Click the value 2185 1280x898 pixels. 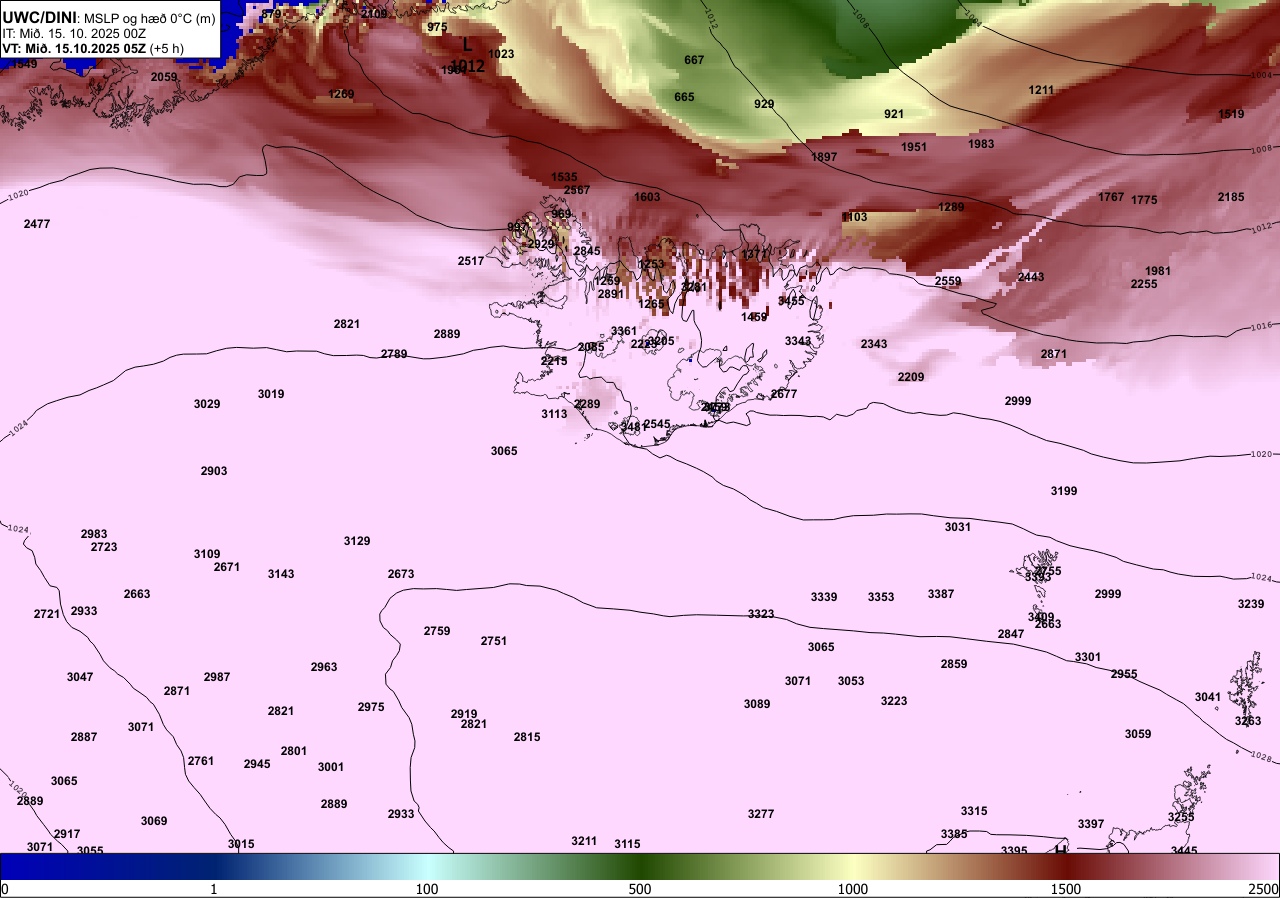1231,197
